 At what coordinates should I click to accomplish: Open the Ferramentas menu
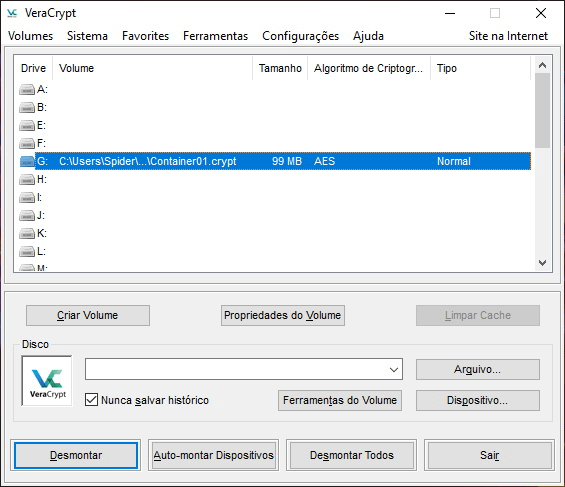pos(215,36)
